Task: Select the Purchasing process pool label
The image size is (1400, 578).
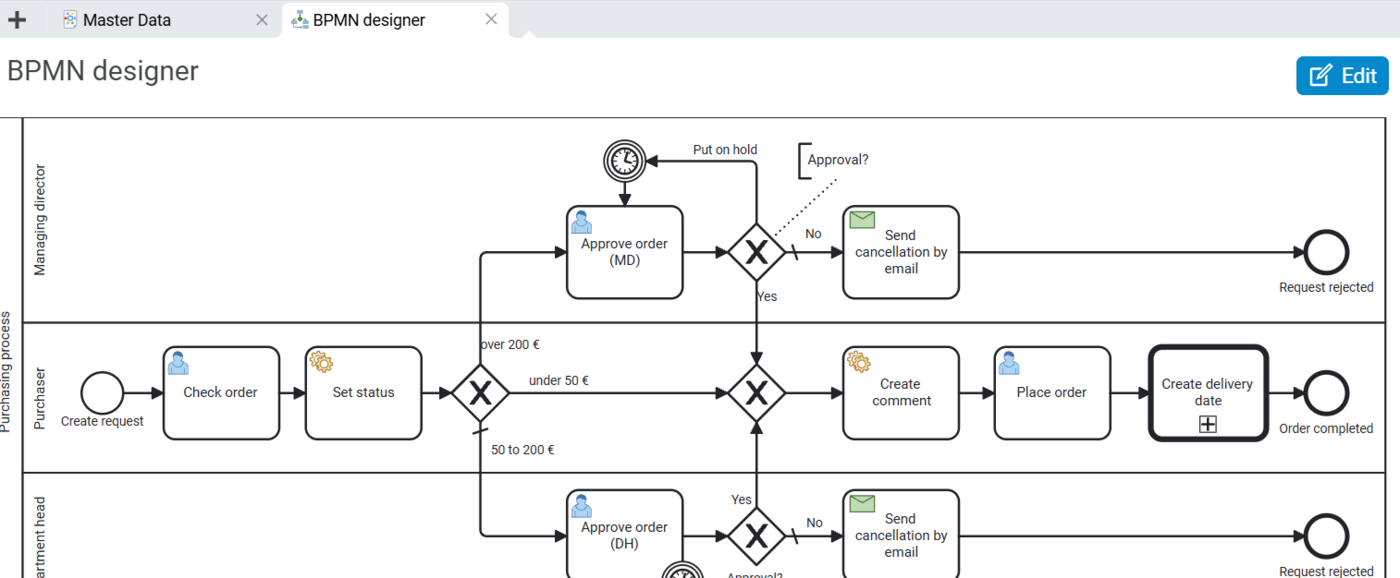Action: 6,372
